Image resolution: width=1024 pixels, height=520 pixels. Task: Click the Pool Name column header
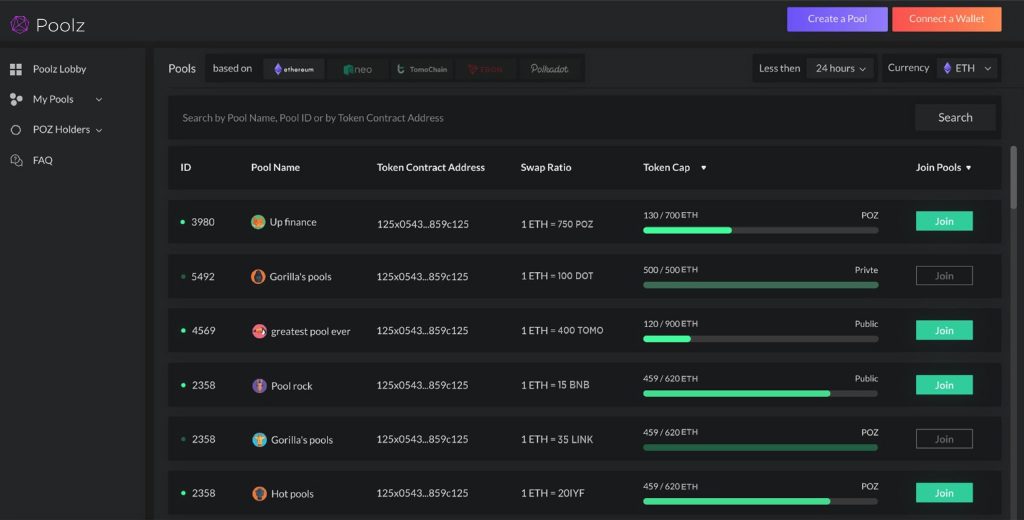tap(276, 168)
